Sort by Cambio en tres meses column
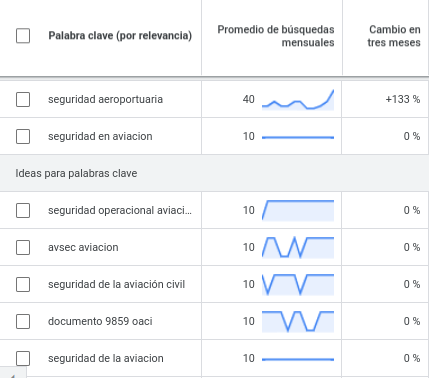 coord(394,36)
